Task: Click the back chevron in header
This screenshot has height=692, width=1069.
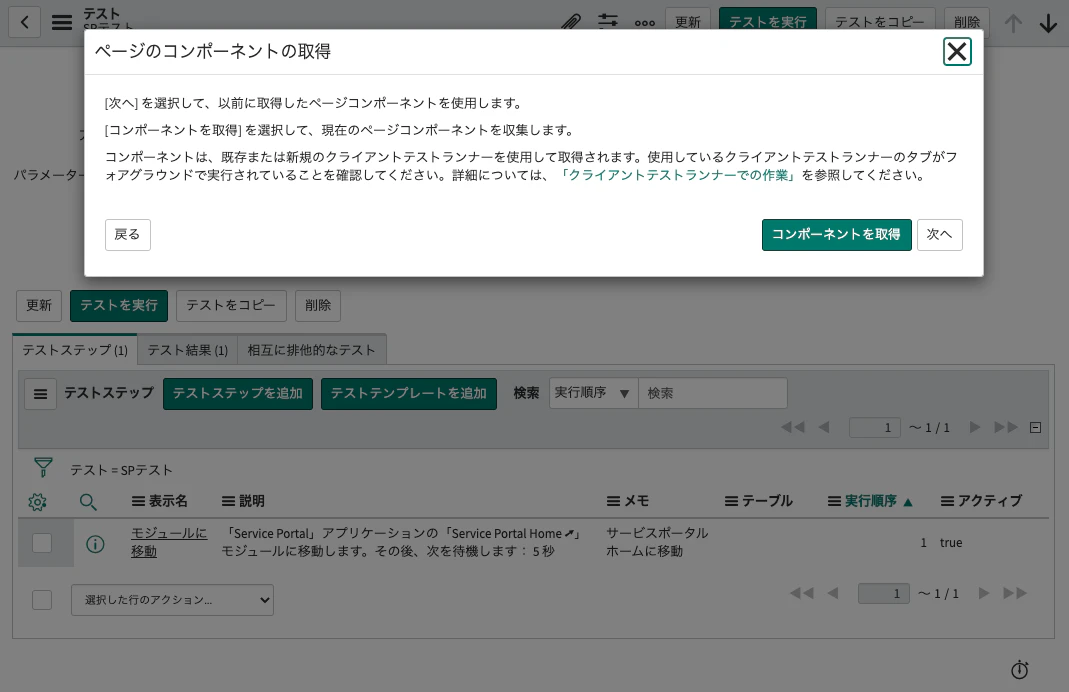Action: pos(25,22)
